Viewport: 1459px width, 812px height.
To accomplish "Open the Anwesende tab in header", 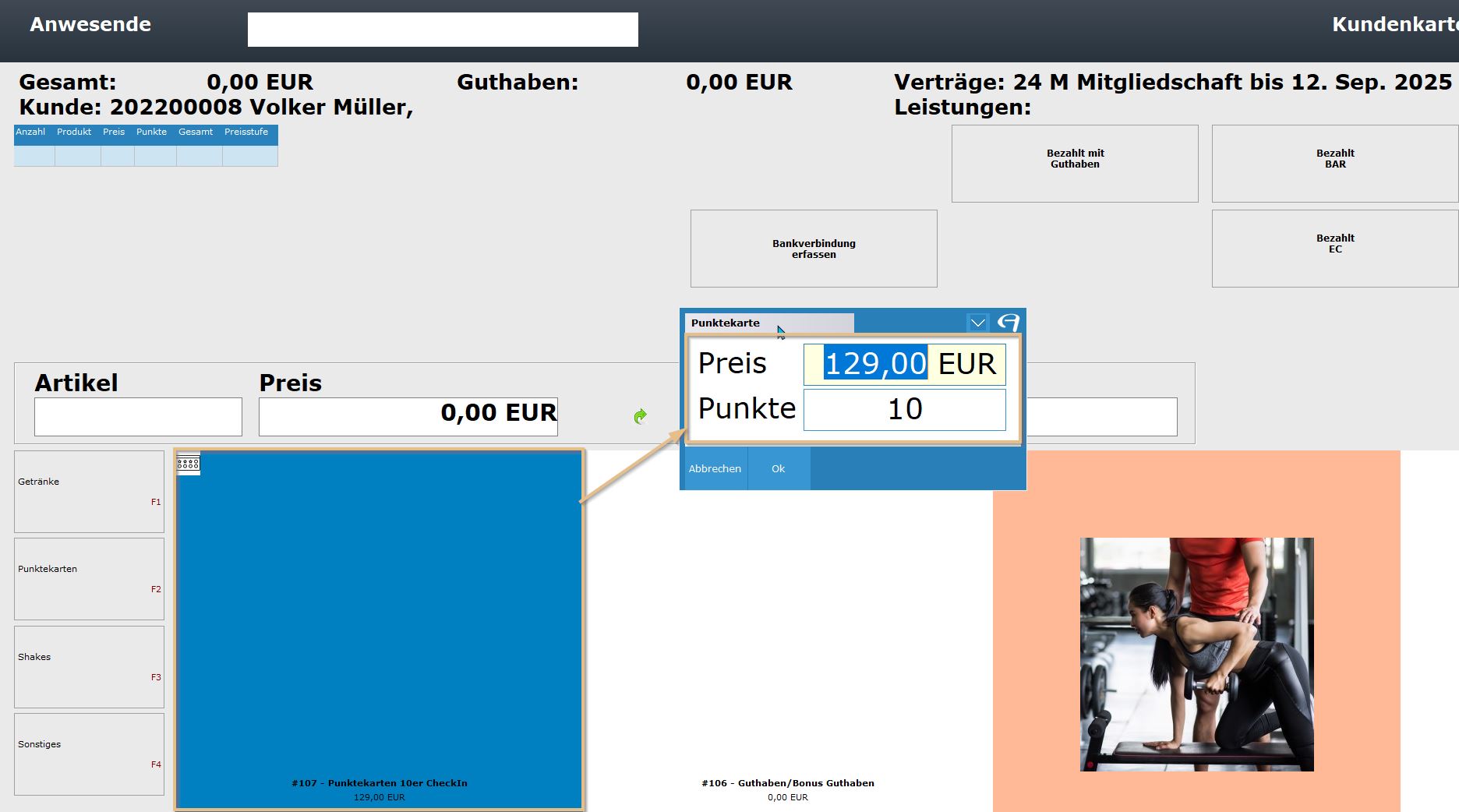I will (x=90, y=24).
